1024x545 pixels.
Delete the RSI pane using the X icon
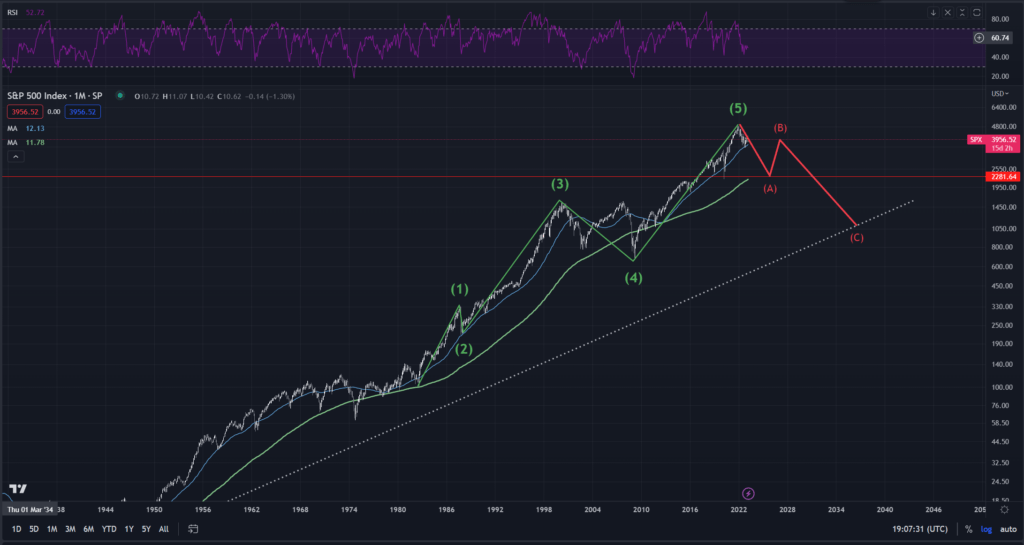pos(948,12)
